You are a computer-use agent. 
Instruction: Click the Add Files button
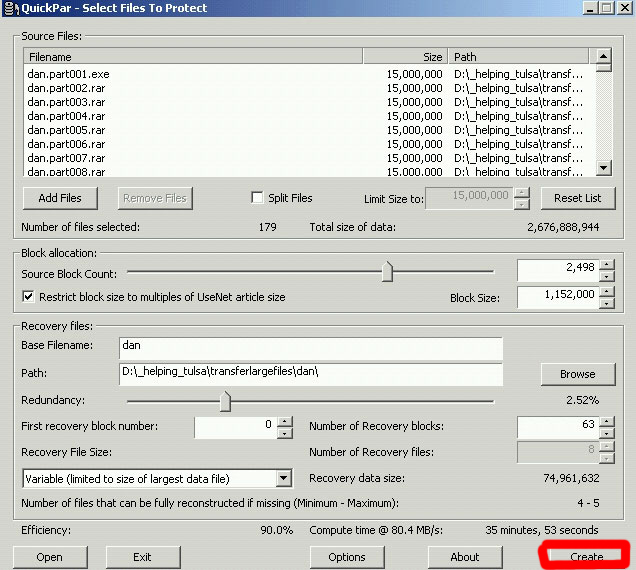tap(60, 198)
